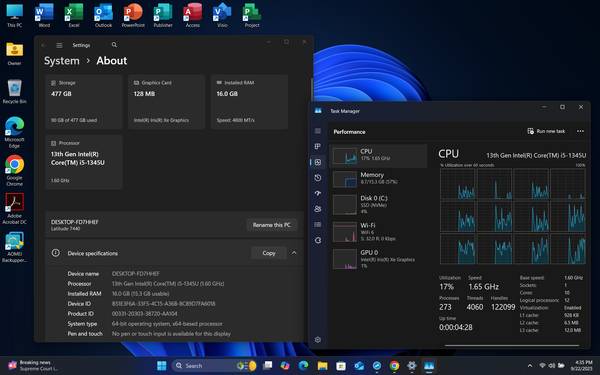Open Services page in Task Manager sidebar
600x375 pixels.
pyautogui.click(x=318, y=240)
